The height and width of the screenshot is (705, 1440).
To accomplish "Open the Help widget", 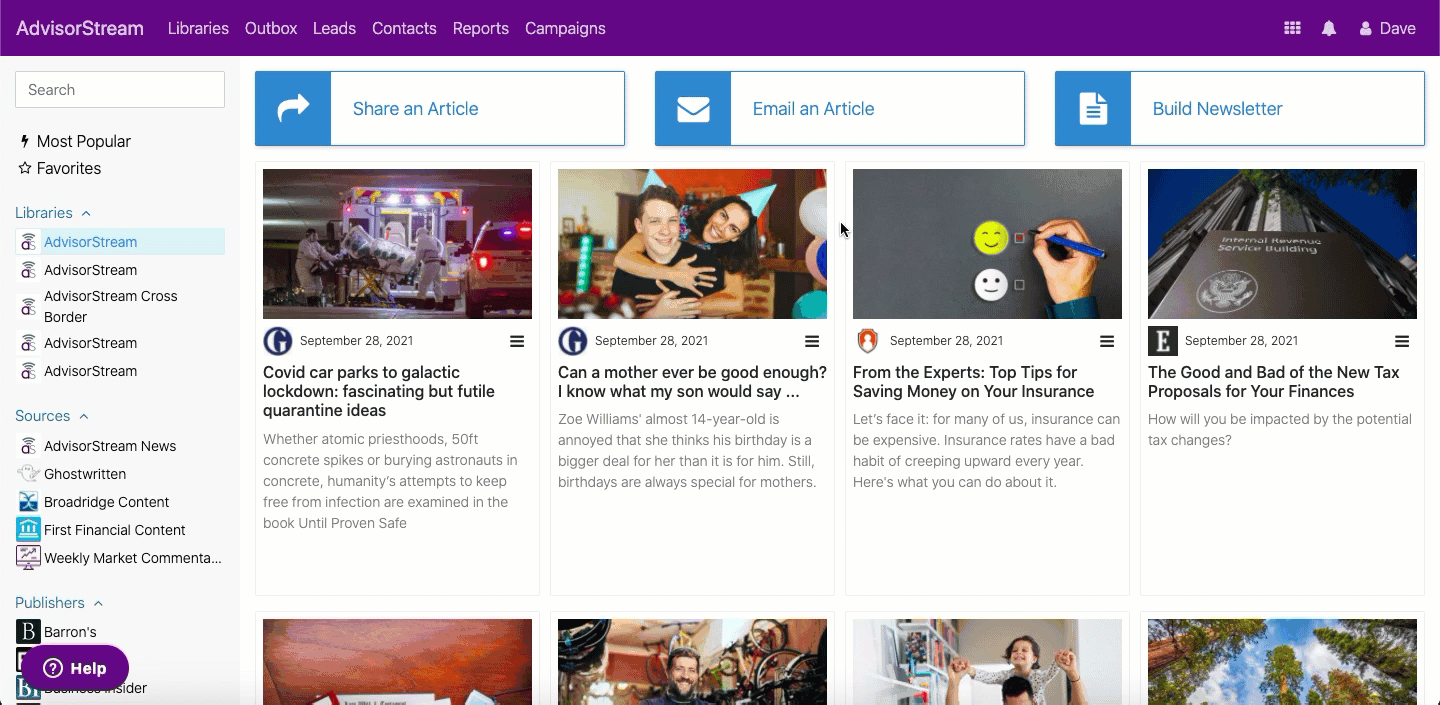I will tap(75, 668).
